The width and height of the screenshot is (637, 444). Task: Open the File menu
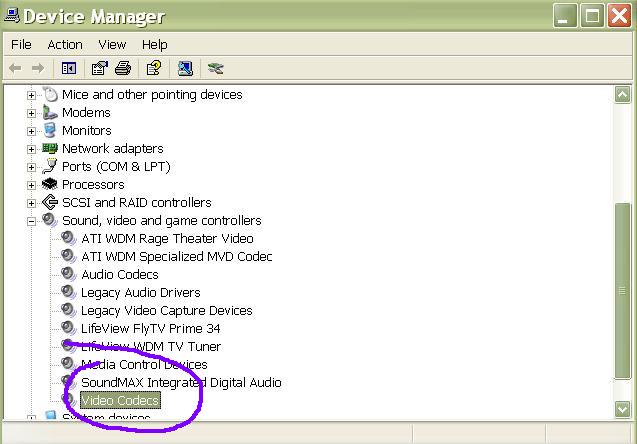pyautogui.click(x=21, y=44)
